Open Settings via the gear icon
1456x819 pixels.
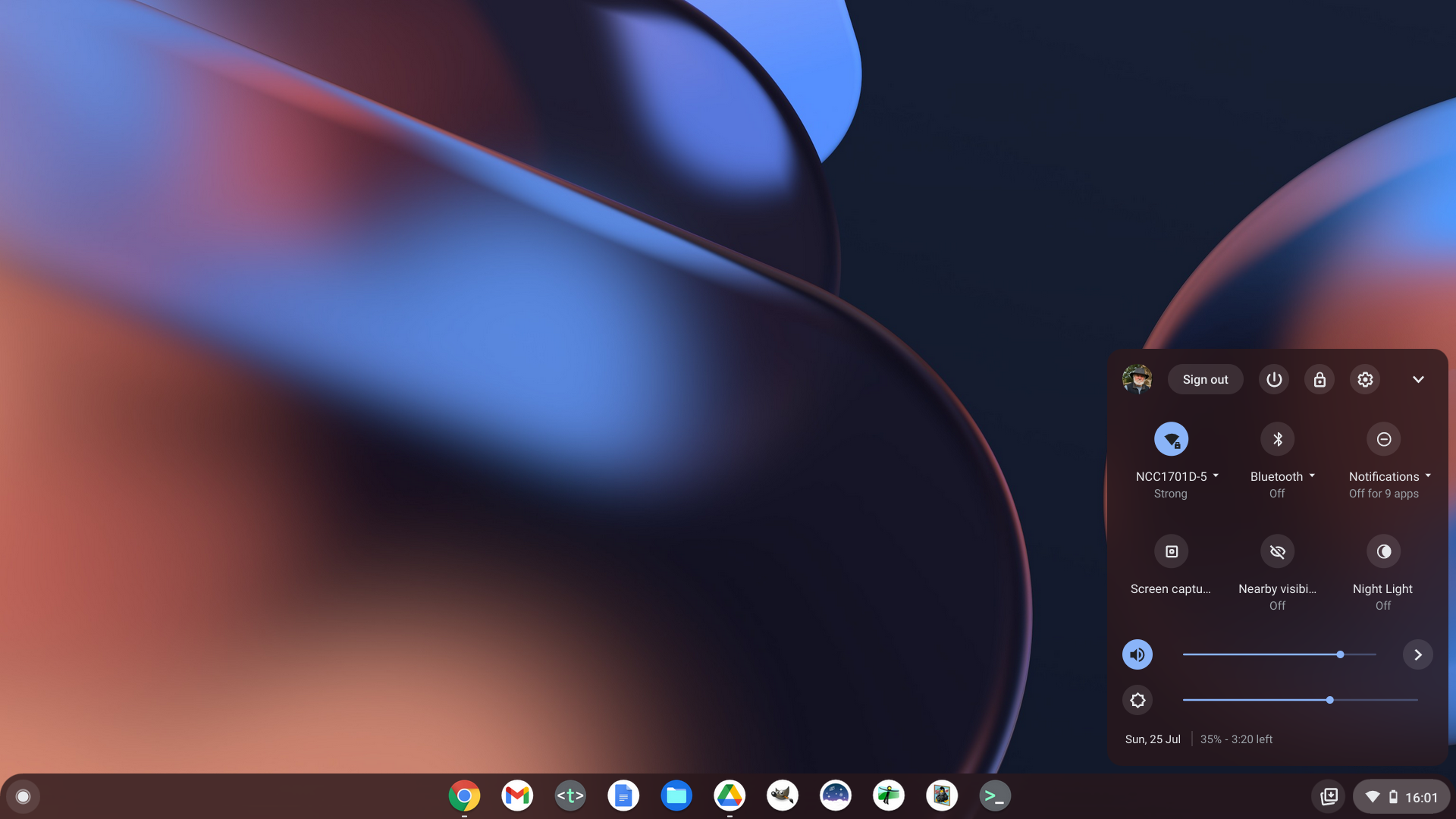(1364, 379)
